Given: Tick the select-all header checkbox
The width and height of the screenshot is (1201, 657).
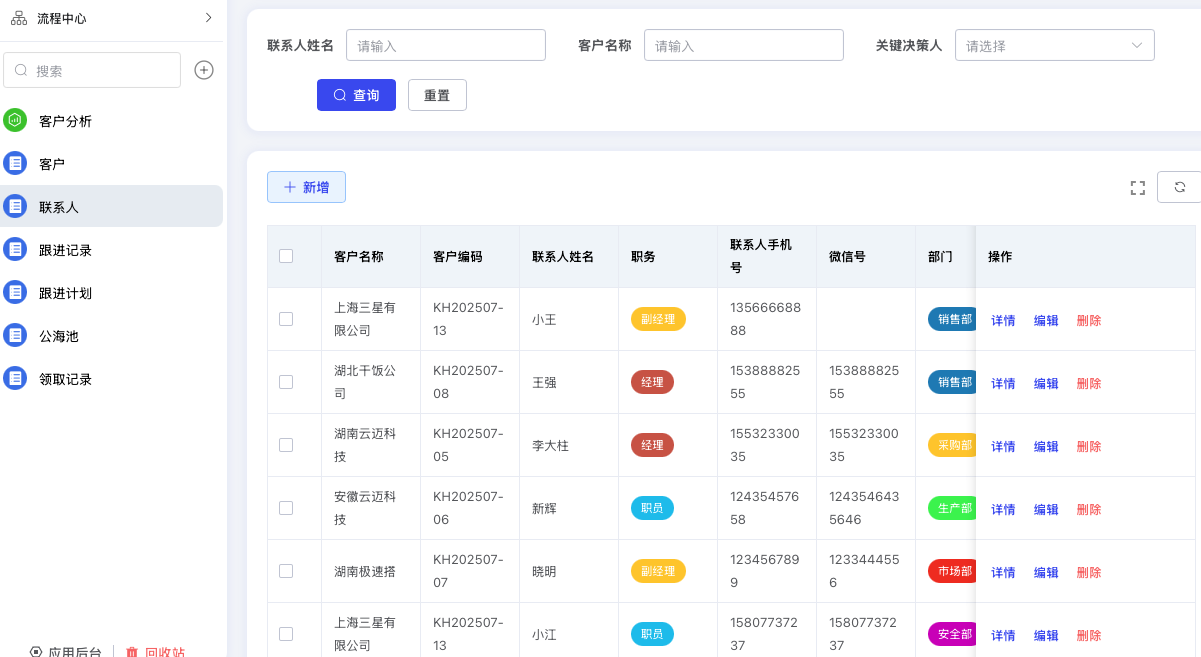Looking at the screenshot, I should tap(286, 256).
